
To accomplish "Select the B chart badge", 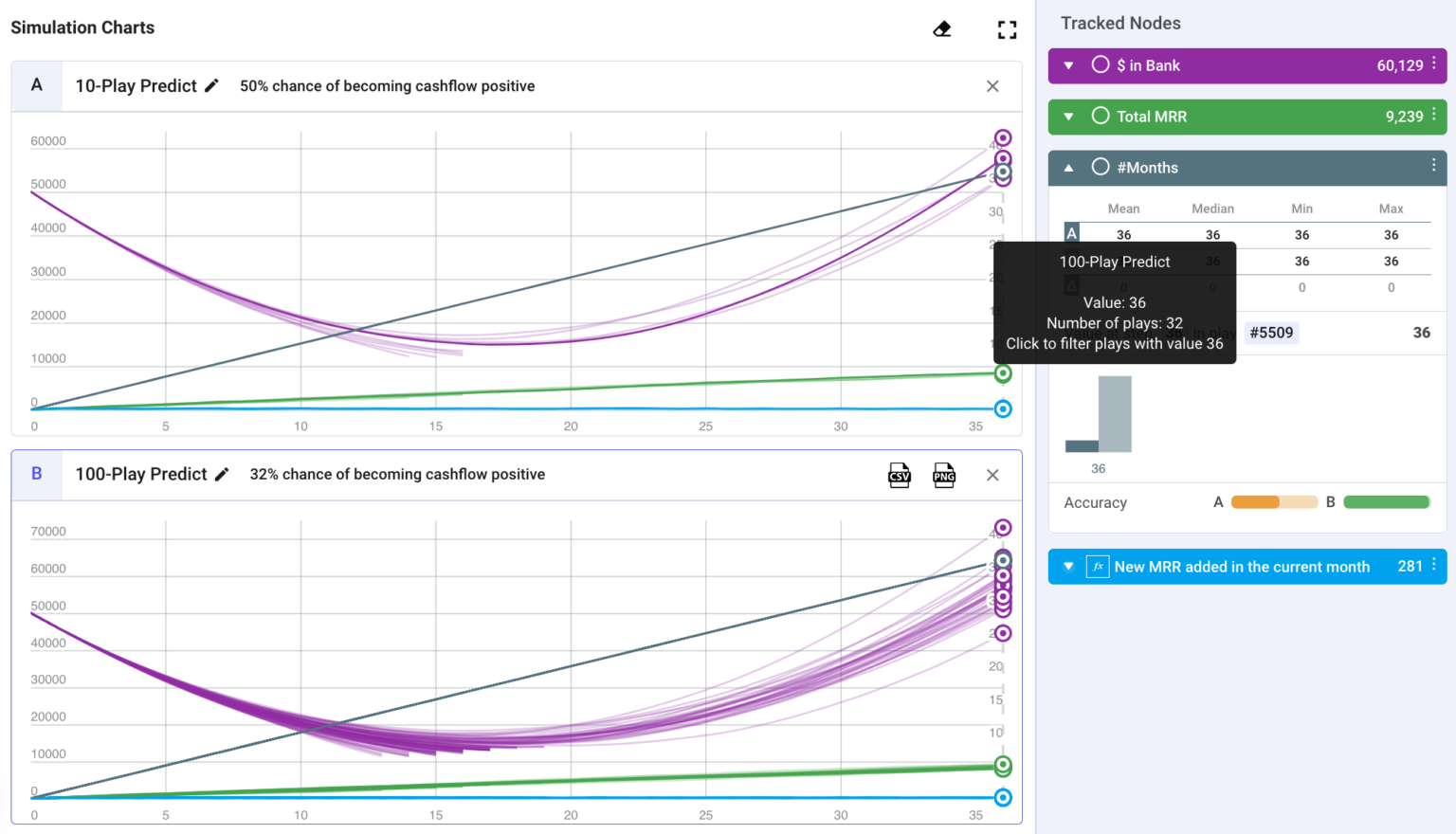I will (36, 474).
